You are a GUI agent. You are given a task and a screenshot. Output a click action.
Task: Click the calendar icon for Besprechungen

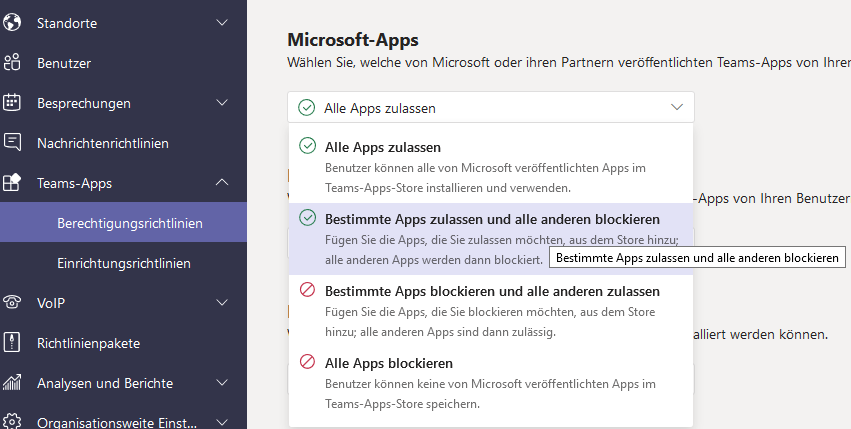[12, 103]
